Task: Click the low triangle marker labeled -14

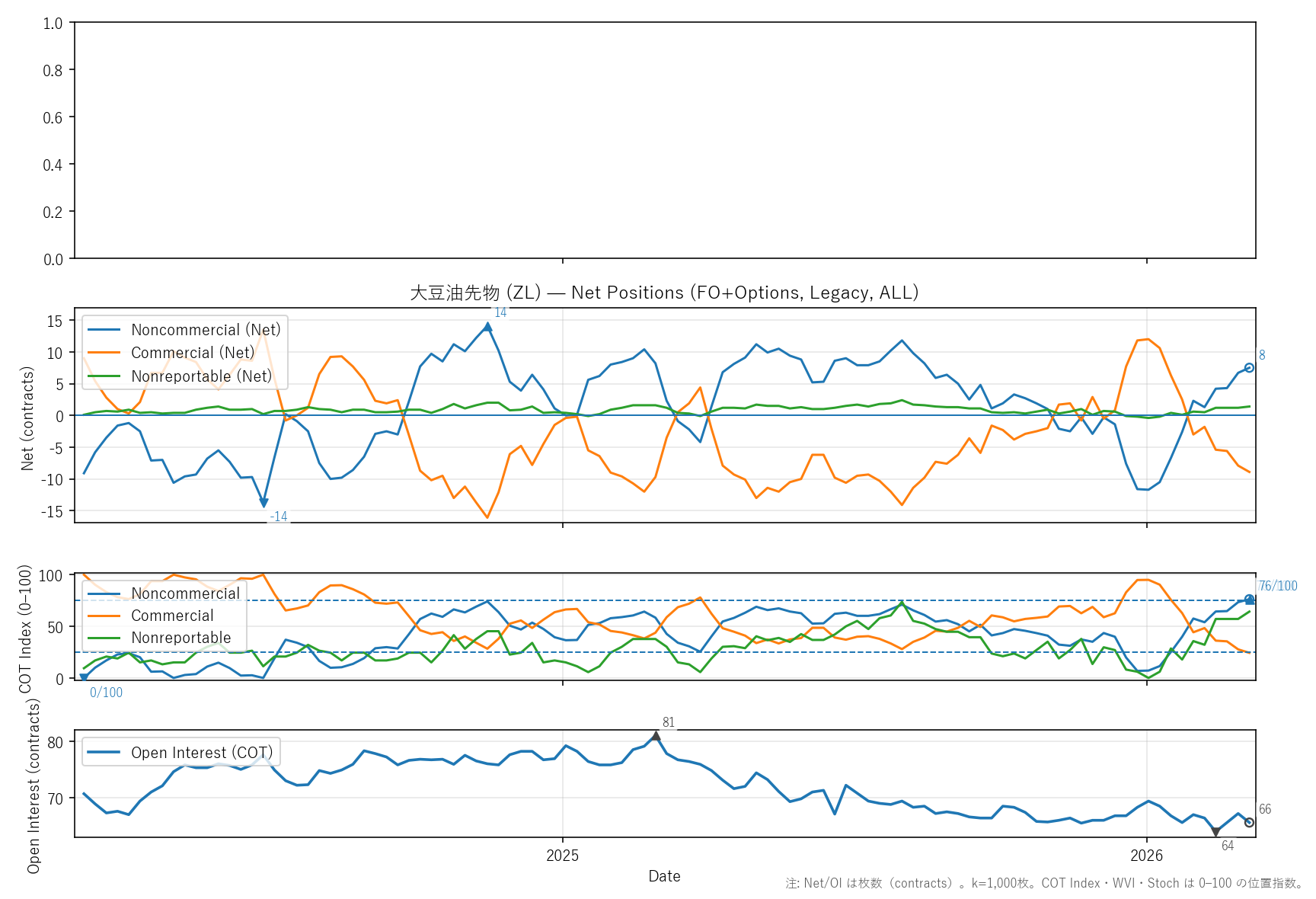Action: tap(264, 503)
